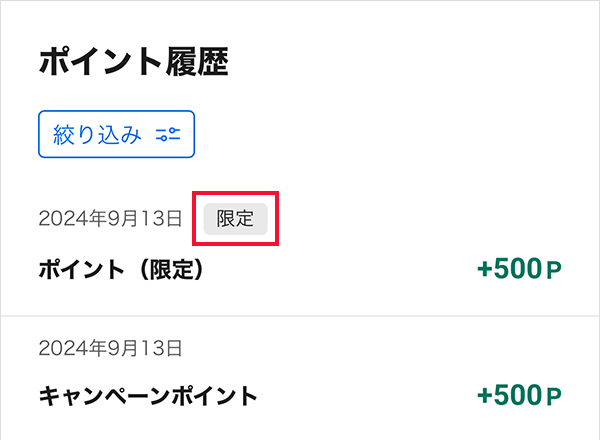
Task: Click the ポイント履歴 page heading
Action: (x=134, y=61)
